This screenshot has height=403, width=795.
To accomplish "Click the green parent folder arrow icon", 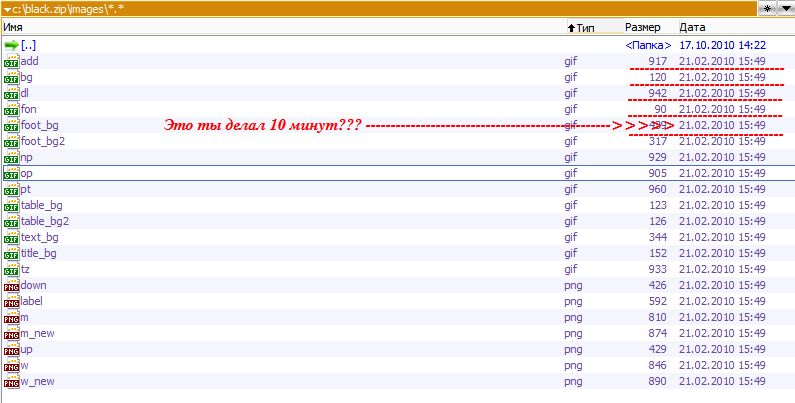I will coord(11,45).
